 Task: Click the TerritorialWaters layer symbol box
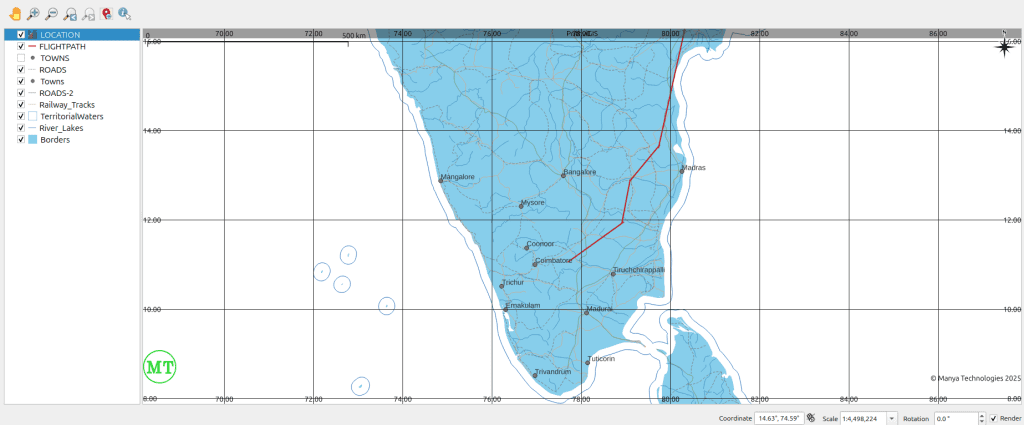(x=32, y=117)
